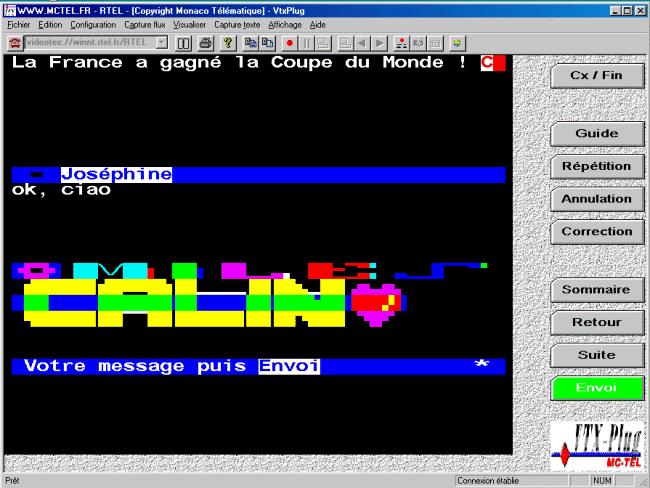The image size is (650, 488).
Task: Open the Aide menu
Action: (318, 25)
